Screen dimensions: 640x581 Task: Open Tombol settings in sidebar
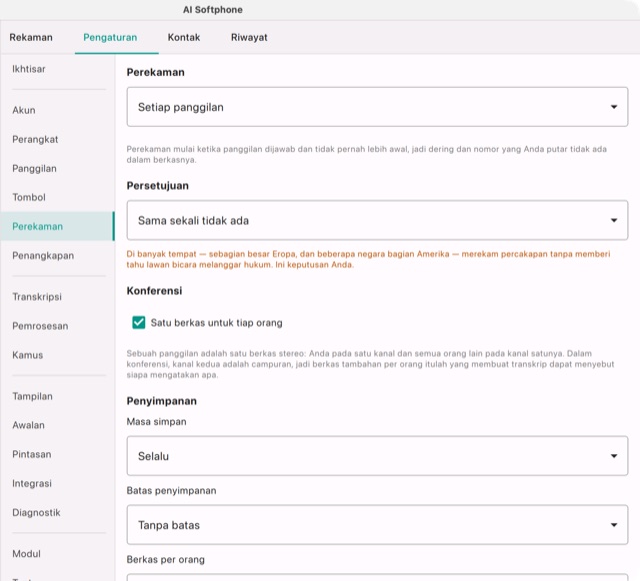click(x=57, y=197)
